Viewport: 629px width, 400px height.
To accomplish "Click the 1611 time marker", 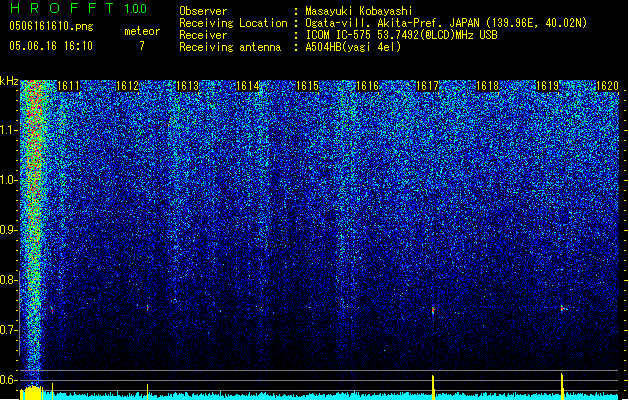I will 68,86.
